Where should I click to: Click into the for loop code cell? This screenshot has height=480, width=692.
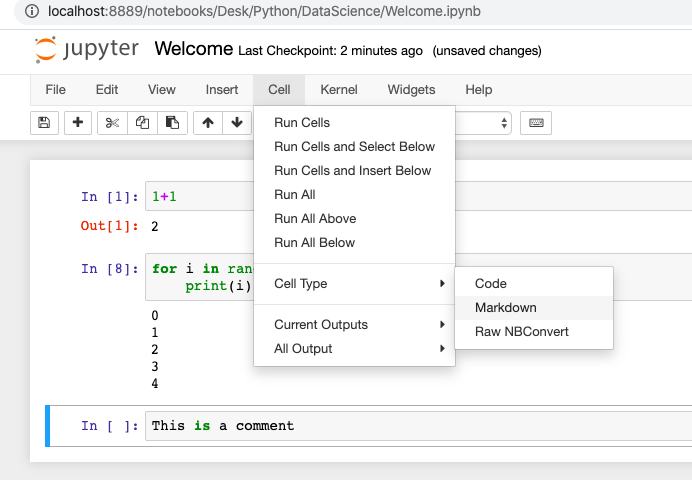[201, 277]
